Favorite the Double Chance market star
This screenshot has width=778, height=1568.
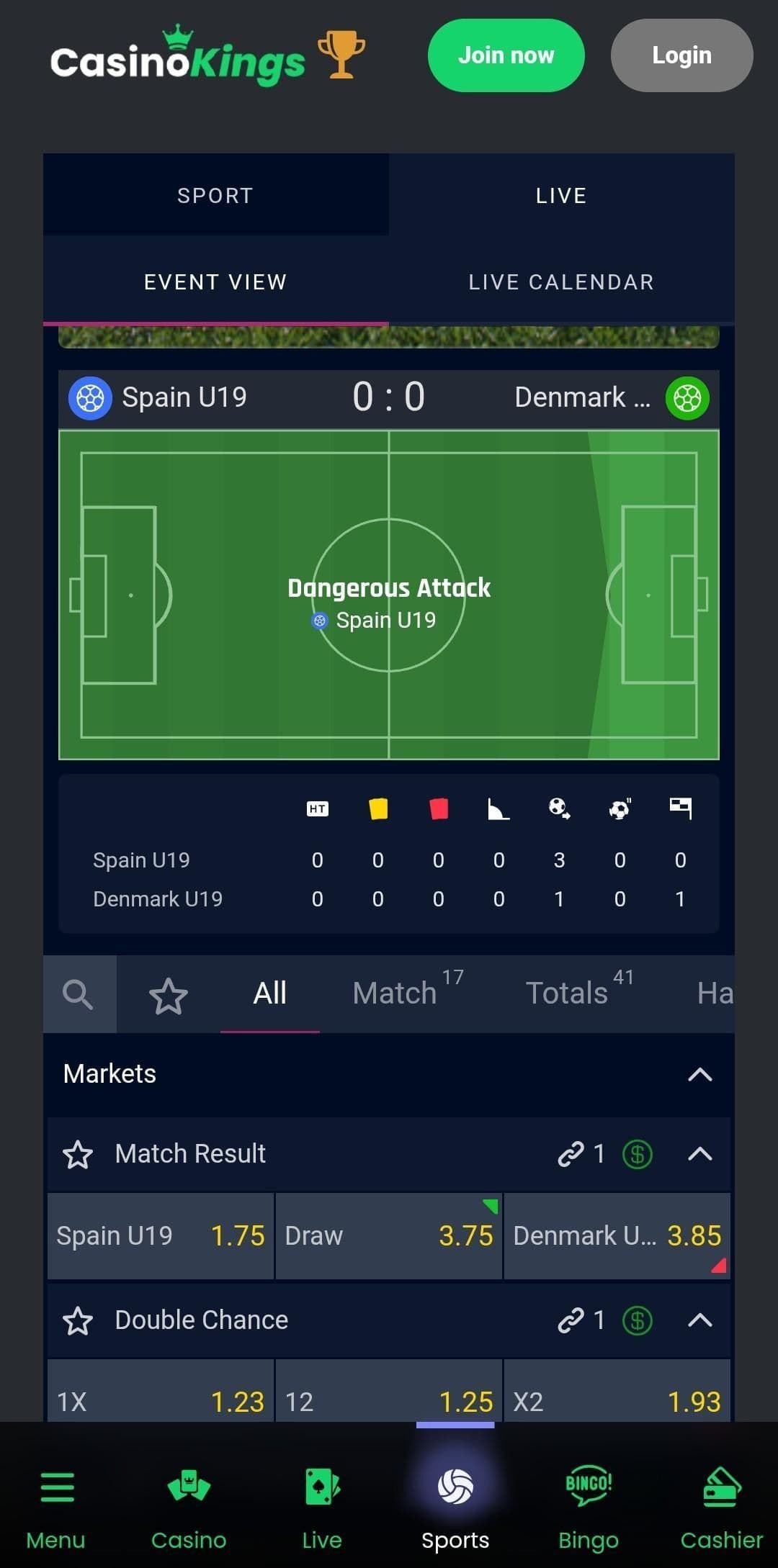coord(78,1321)
